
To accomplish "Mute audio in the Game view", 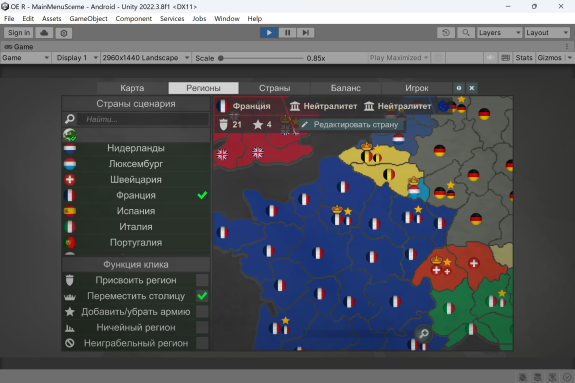I will [x=490, y=58].
